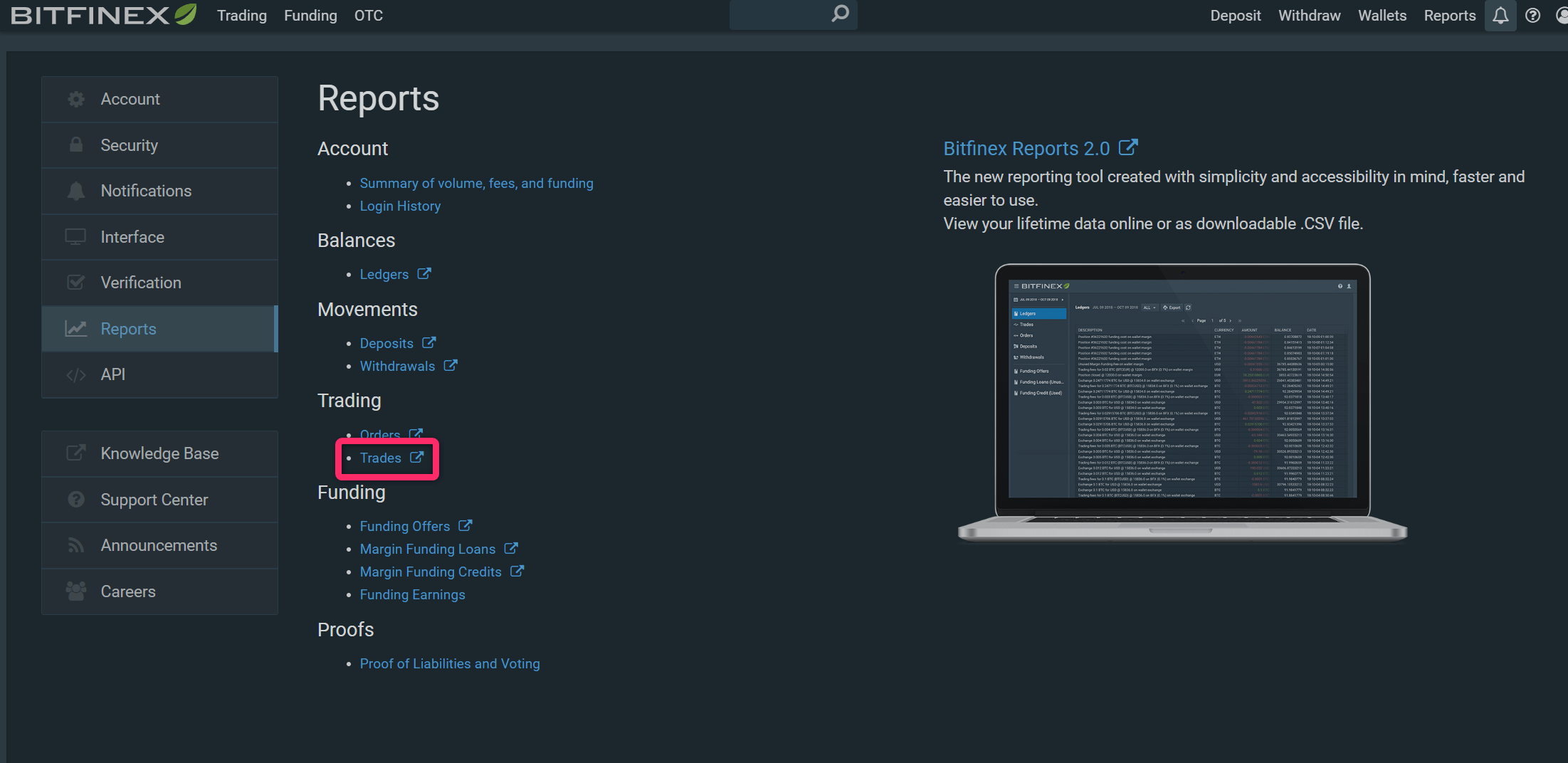Select Interface in the sidebar

coord(159,237)
